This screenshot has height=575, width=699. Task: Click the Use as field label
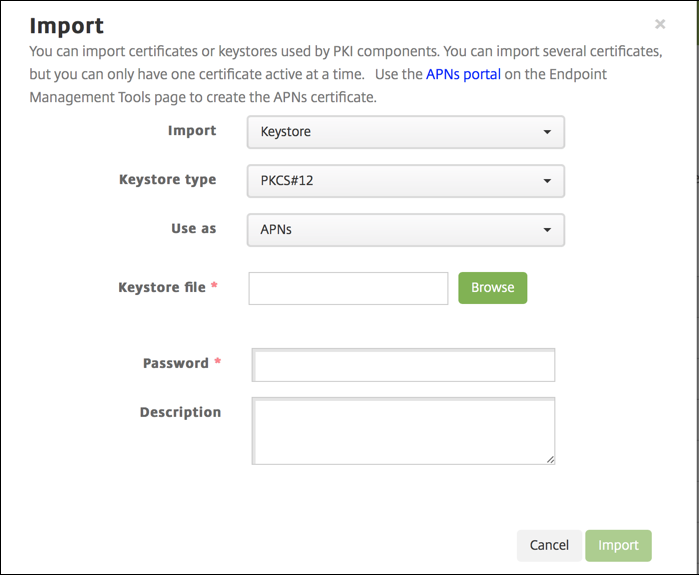[x=193, y=229]
